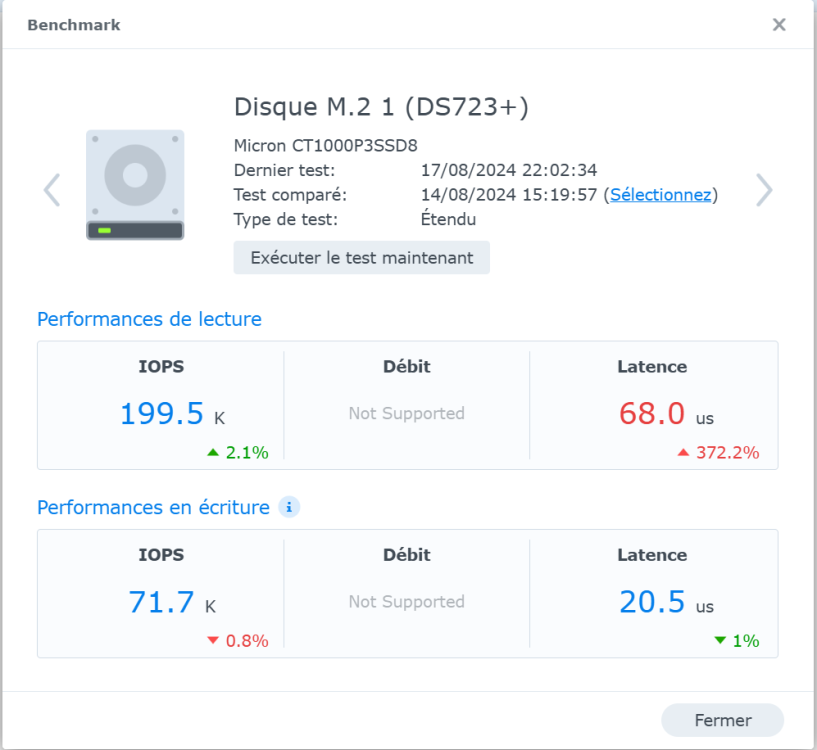Viewport: 817px width, 750px height.
Task: Click the Type de test: label
Action: pyautogui.click(x=286, y=219)
